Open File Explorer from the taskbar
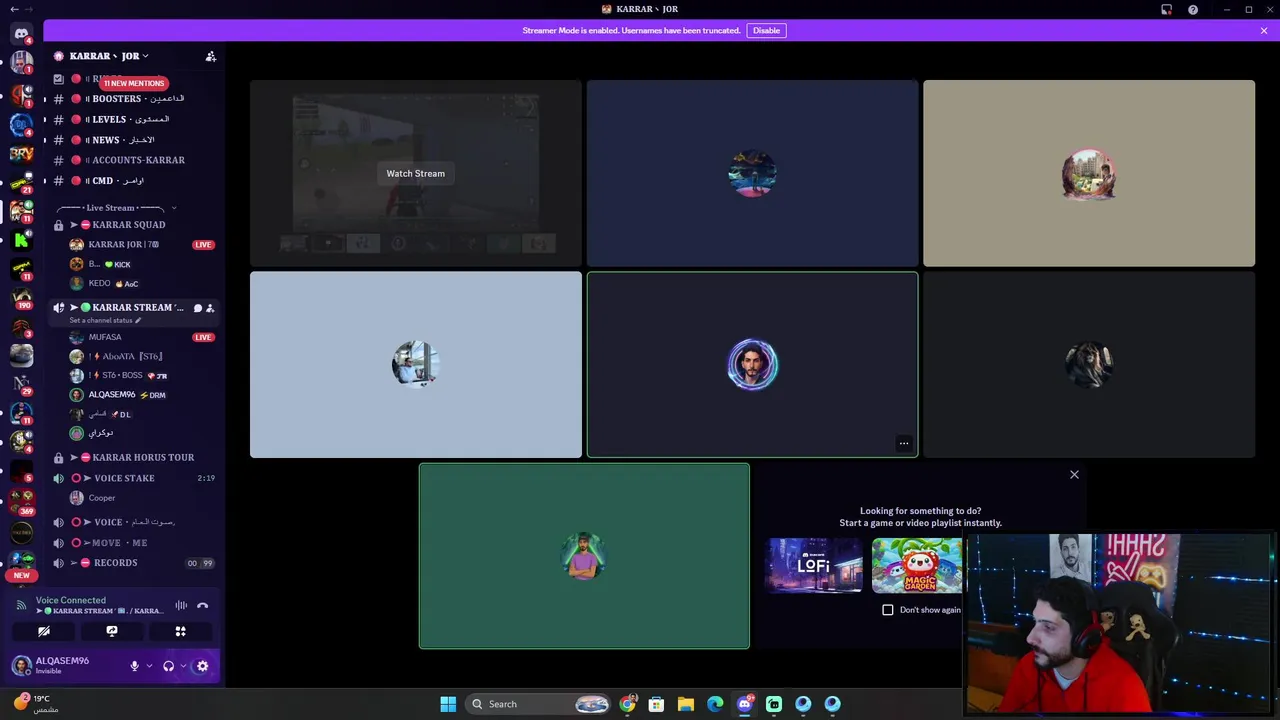Viewport: 1280px width, 720px height. tap(685, 704)
